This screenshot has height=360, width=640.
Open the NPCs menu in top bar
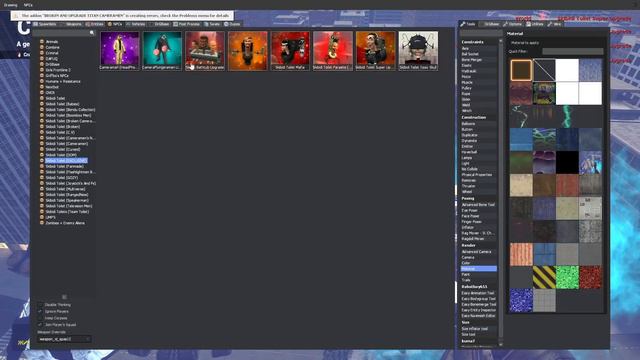[28, 5]
